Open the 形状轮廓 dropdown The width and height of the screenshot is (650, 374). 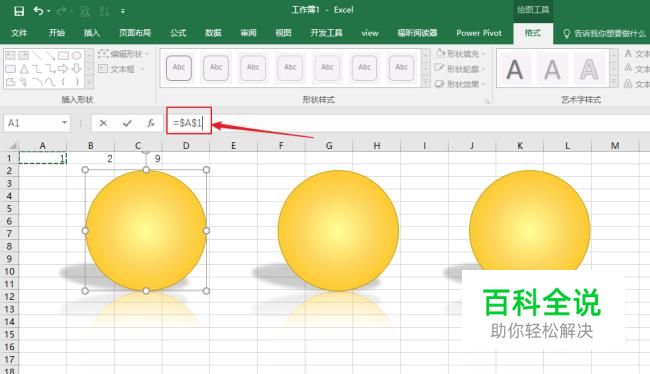pos(459,69)
